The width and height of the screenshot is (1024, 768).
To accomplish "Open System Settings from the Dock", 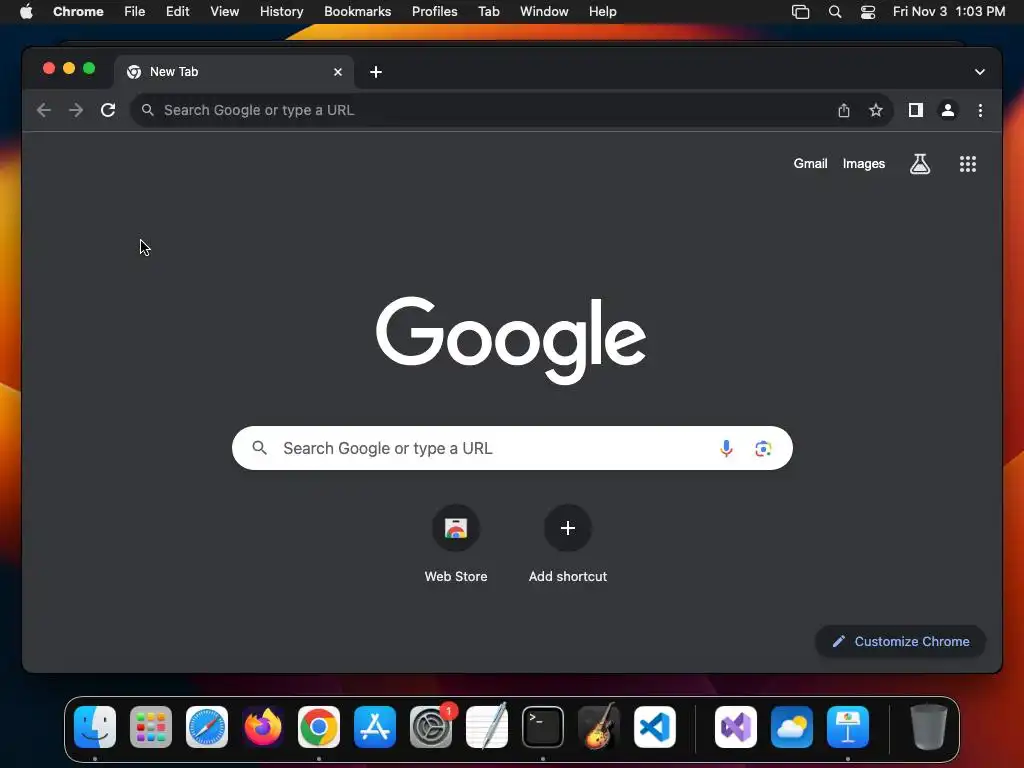I will pyautogui.click(x=431, y=727).
